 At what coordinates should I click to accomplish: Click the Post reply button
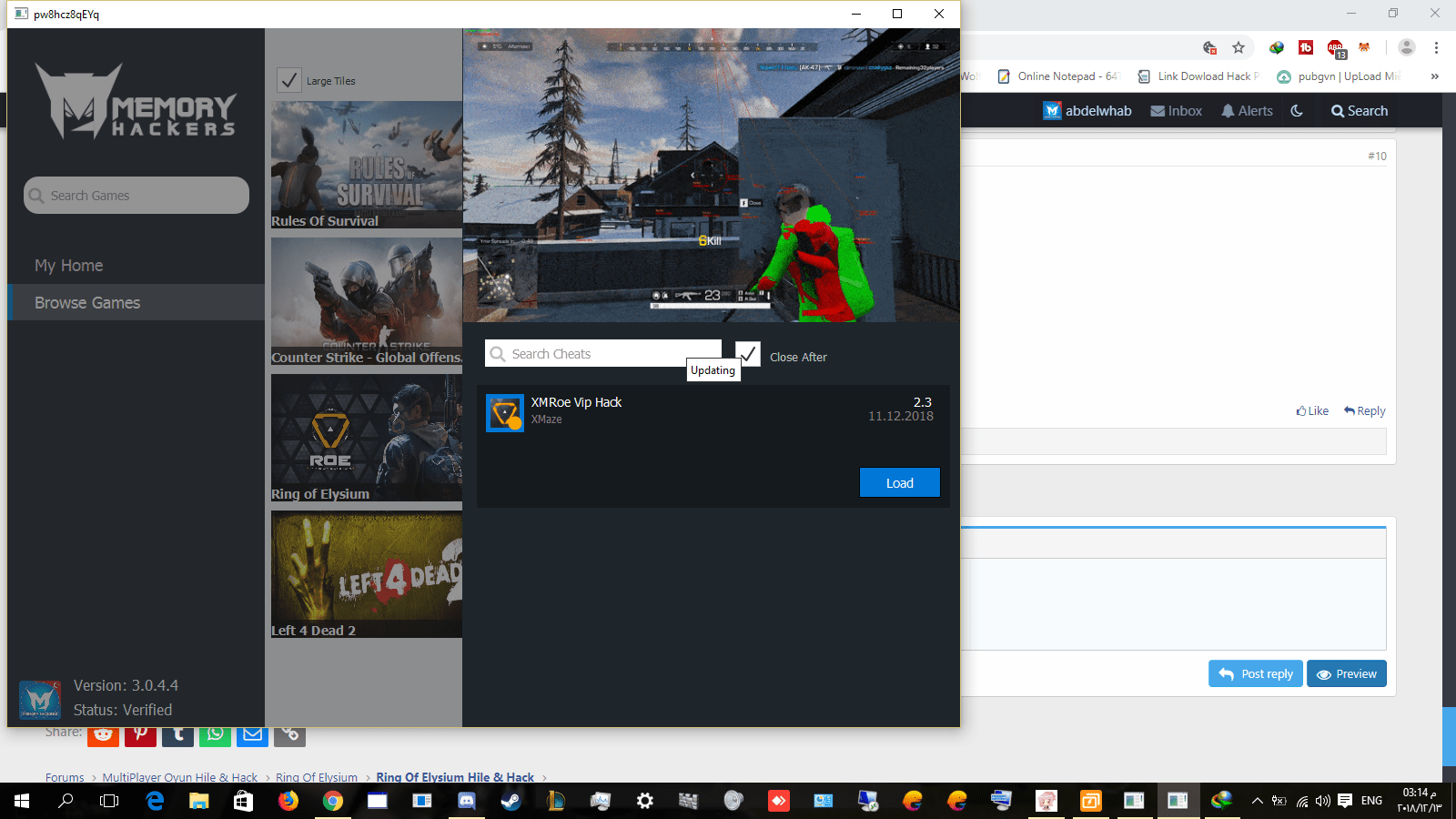pyautogui.click(x=1256, y=673)
